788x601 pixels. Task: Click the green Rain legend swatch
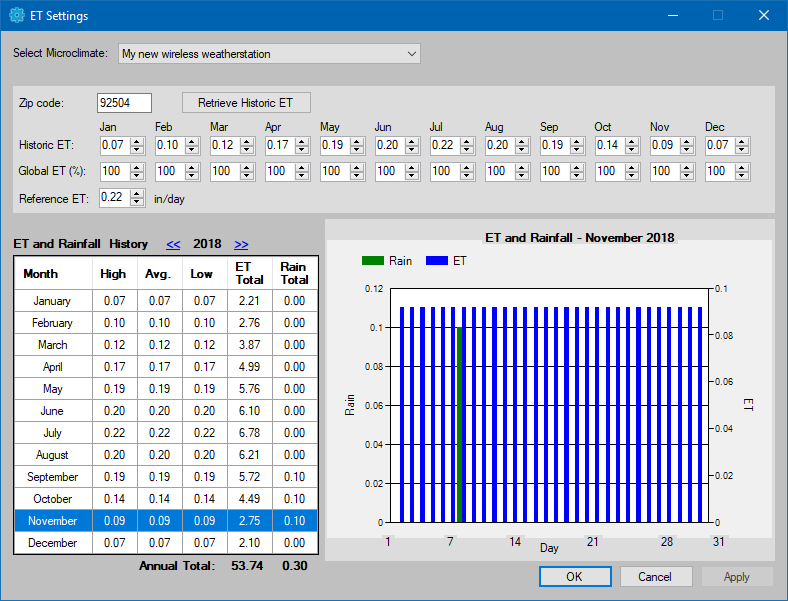click(373, 261)
